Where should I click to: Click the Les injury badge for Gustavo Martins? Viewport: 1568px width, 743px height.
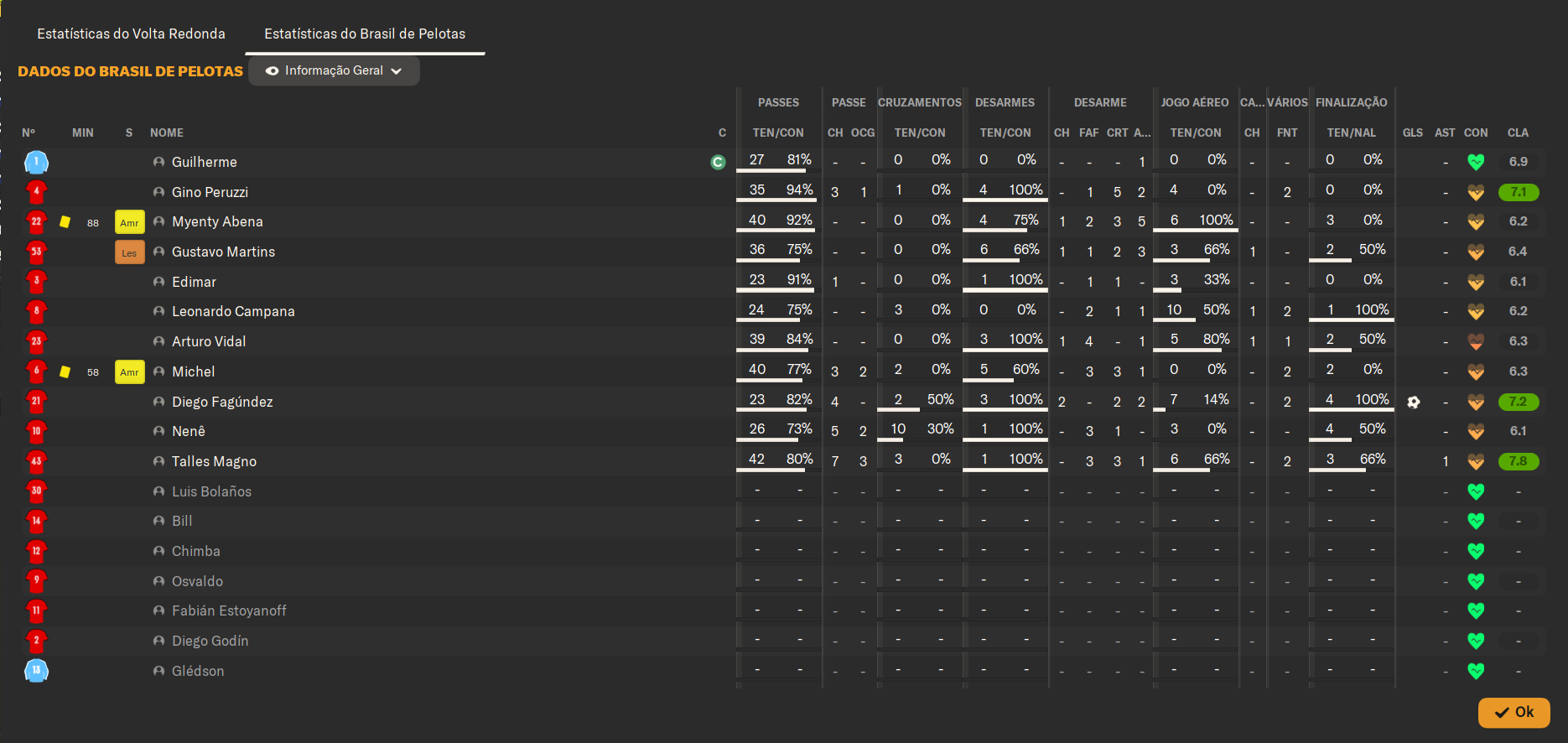click(129, 252)
